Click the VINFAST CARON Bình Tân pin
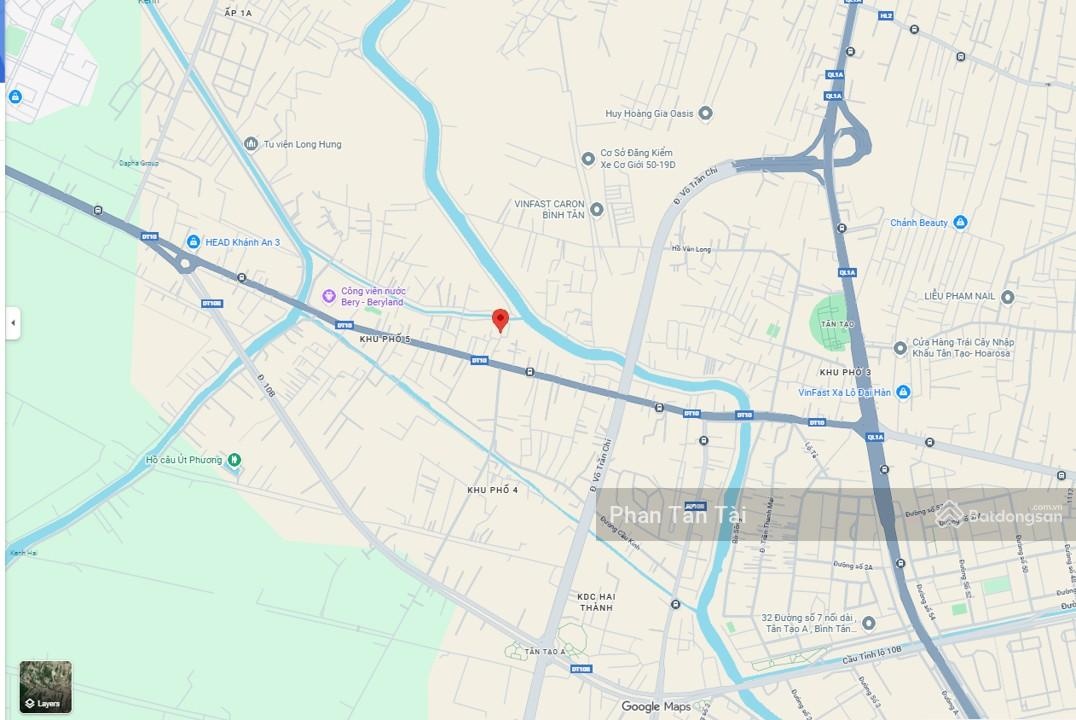1076x720 pixels. click(597, 209)
